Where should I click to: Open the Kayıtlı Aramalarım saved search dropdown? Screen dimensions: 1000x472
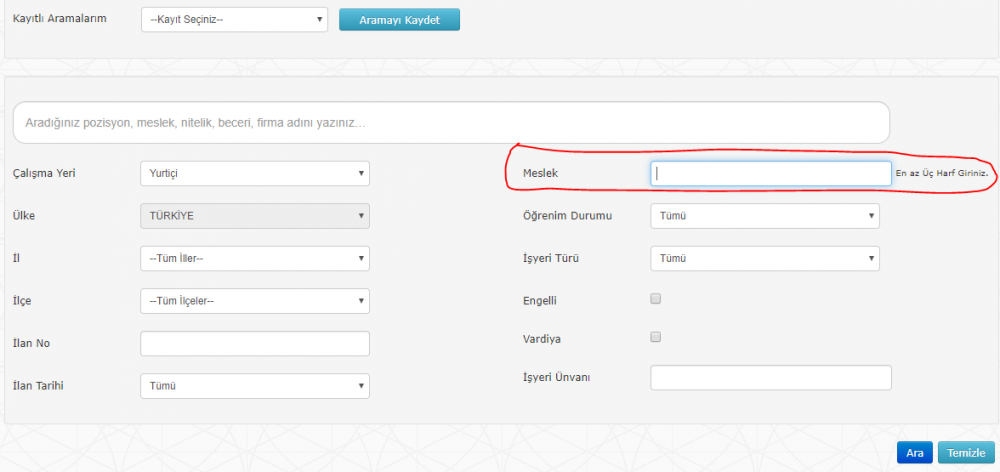pyautogui.click(x=234, y=19)
